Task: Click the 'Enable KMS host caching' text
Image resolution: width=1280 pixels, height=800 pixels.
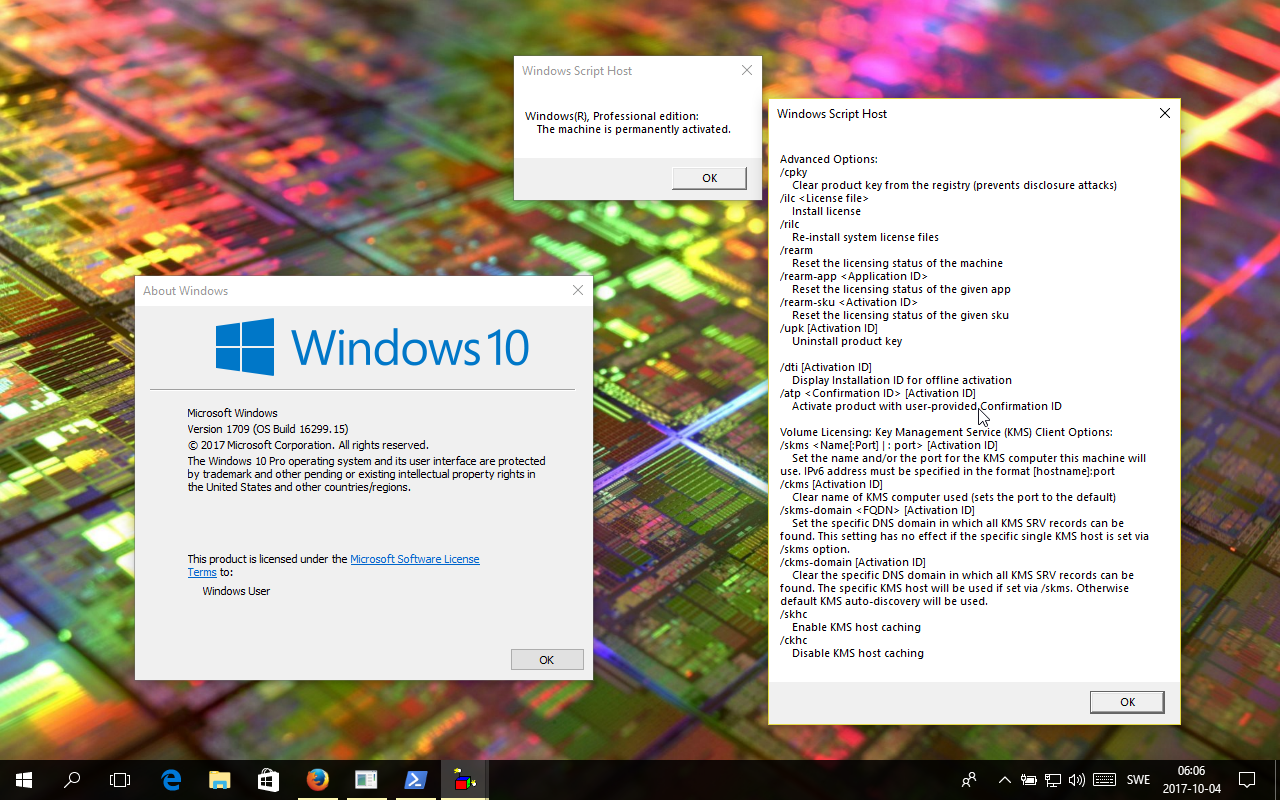Action: 856,627
